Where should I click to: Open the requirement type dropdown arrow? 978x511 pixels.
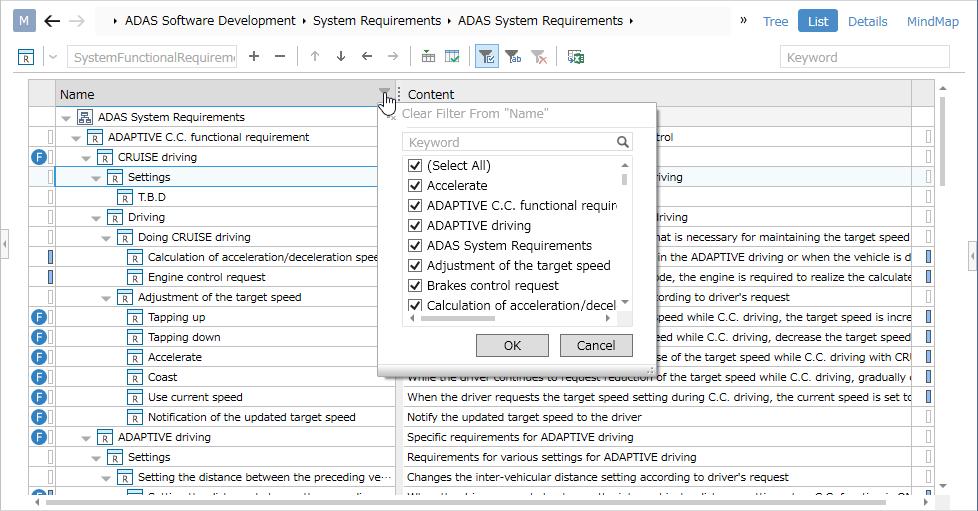[x=53, y=57]
